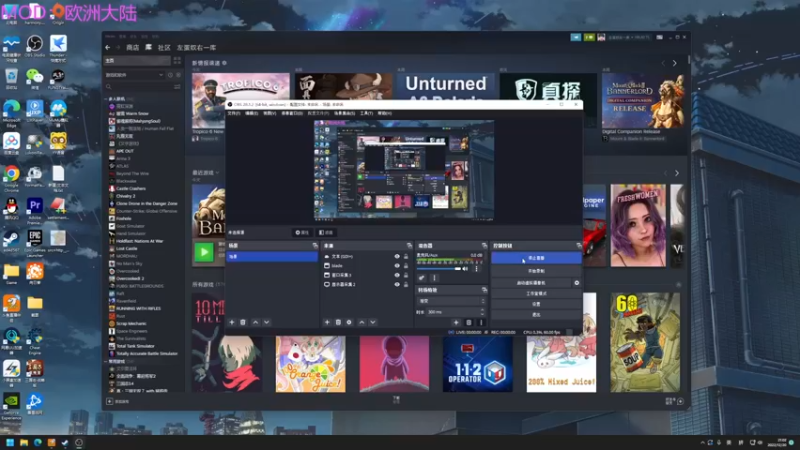800x450 pixels.
Task: Open Steam library type filter dropdown
Action: tap(135, 75)
